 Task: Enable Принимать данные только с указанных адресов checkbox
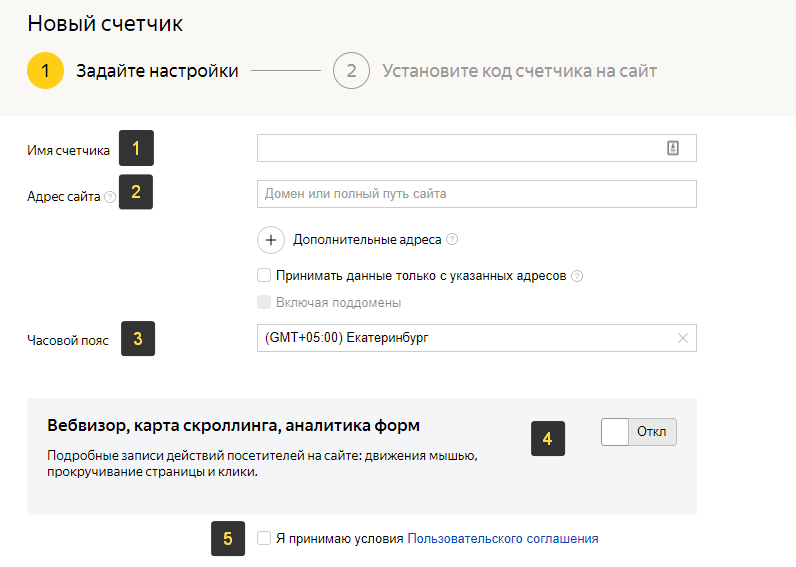coord(264,275)
